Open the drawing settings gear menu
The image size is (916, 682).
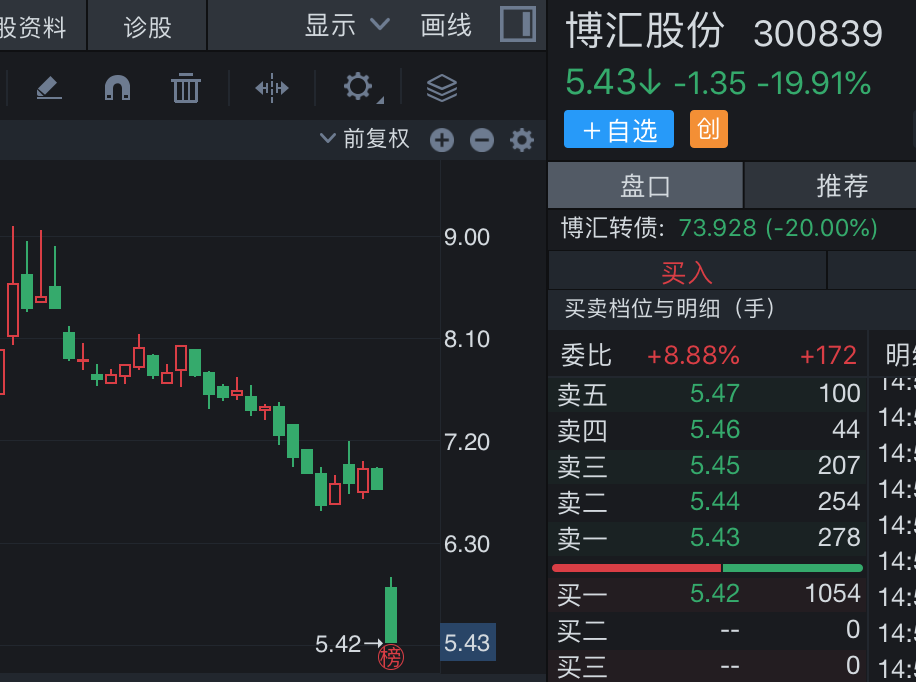pos(359,87)
